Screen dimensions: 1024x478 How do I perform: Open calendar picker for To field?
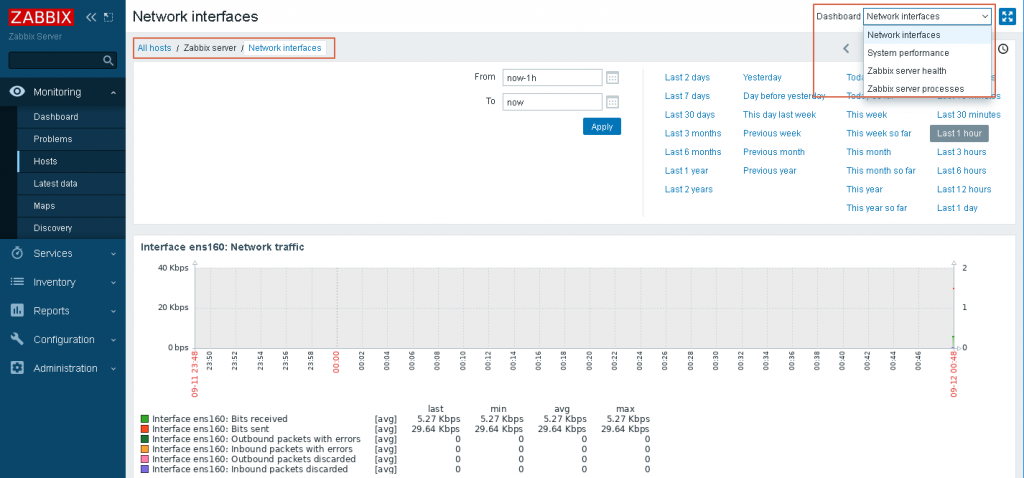pyautogui.click(x=612, y=102)
